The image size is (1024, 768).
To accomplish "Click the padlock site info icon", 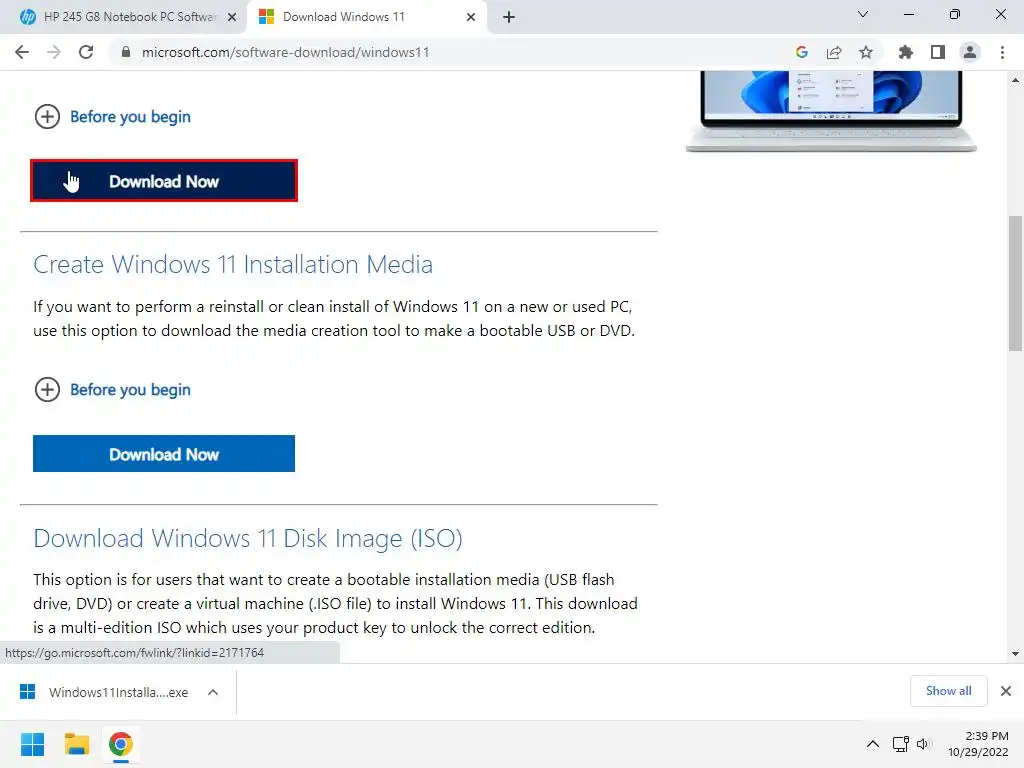I will click(126, 52).
